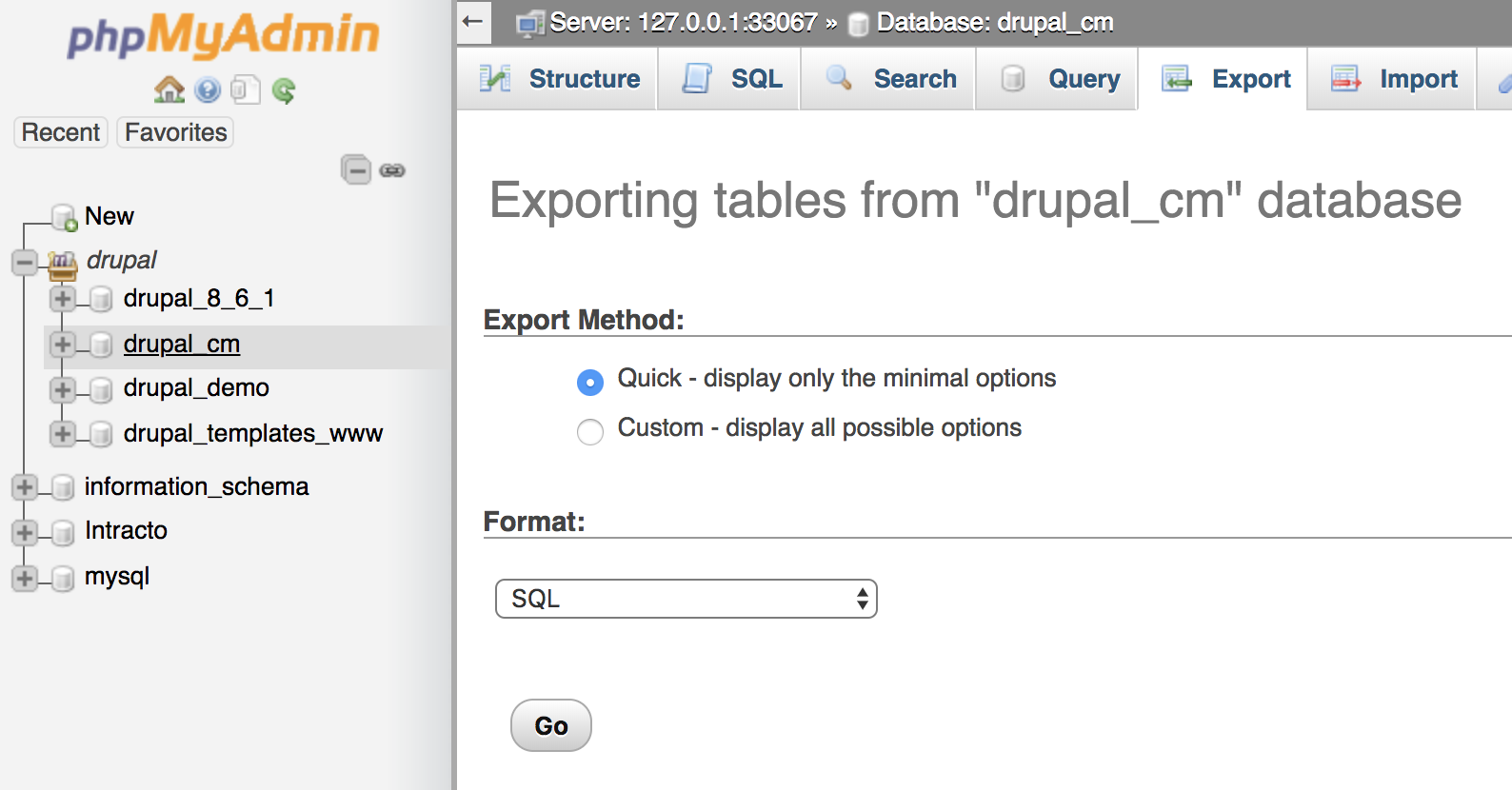Expand the information_schema database node

pyautogui.click(x=25, y=487)
